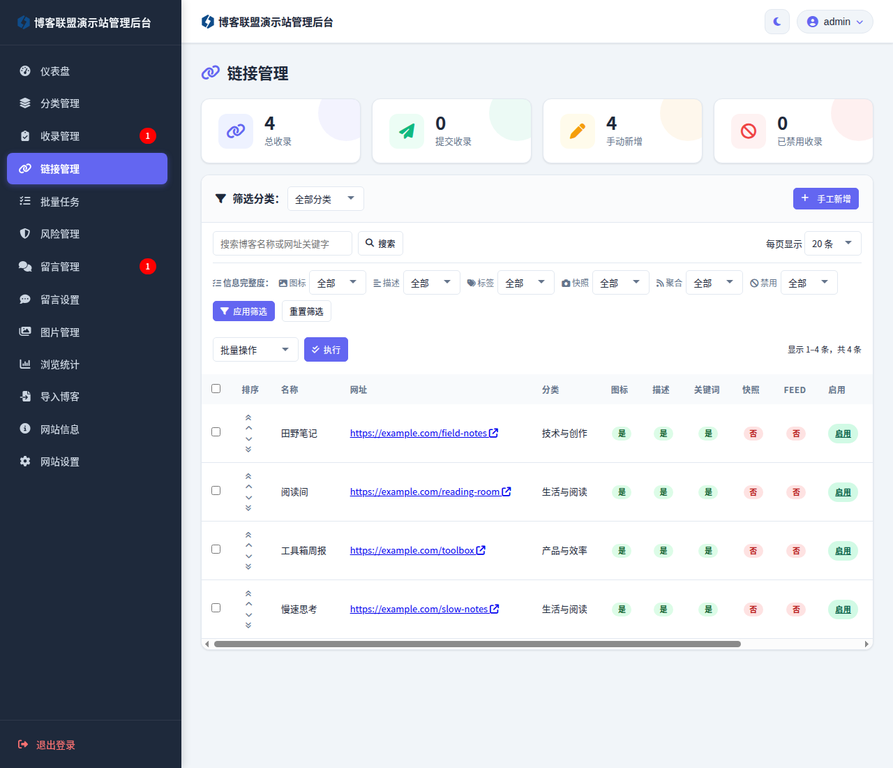The width and height of the screenshot is (893, 768).
Task: Click the 搜索 search button
Action: point(380,243)
